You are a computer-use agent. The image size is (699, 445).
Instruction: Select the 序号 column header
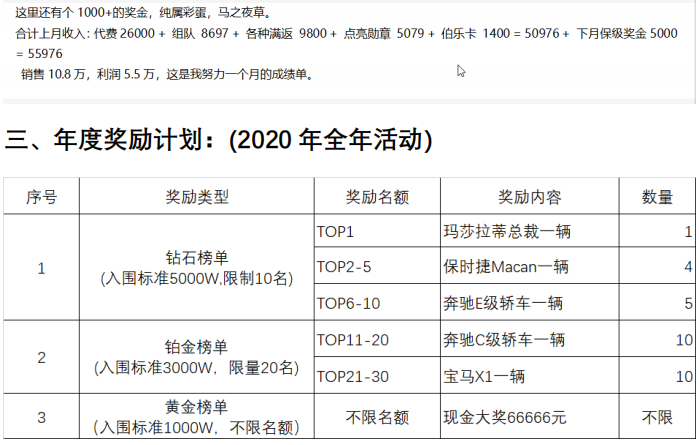tap(41, 197)
